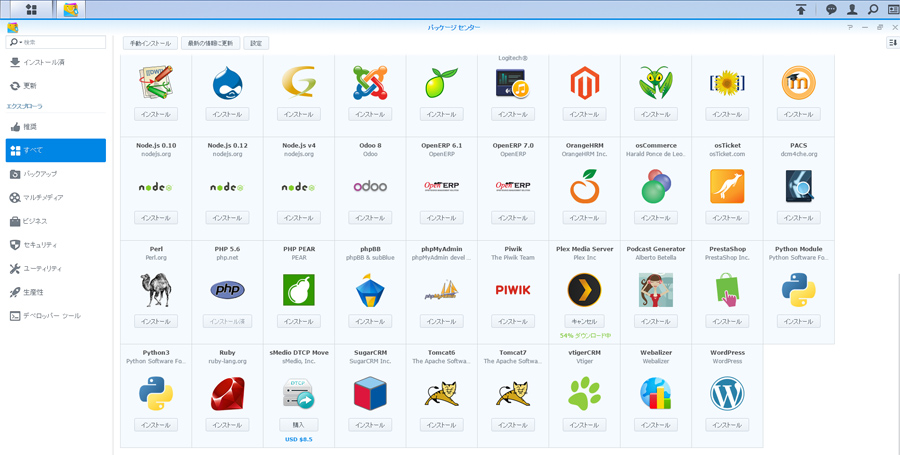Viewport: 900px width, 455px height.
Task: Select the Magento package icon
Action: tap(584, 83)
